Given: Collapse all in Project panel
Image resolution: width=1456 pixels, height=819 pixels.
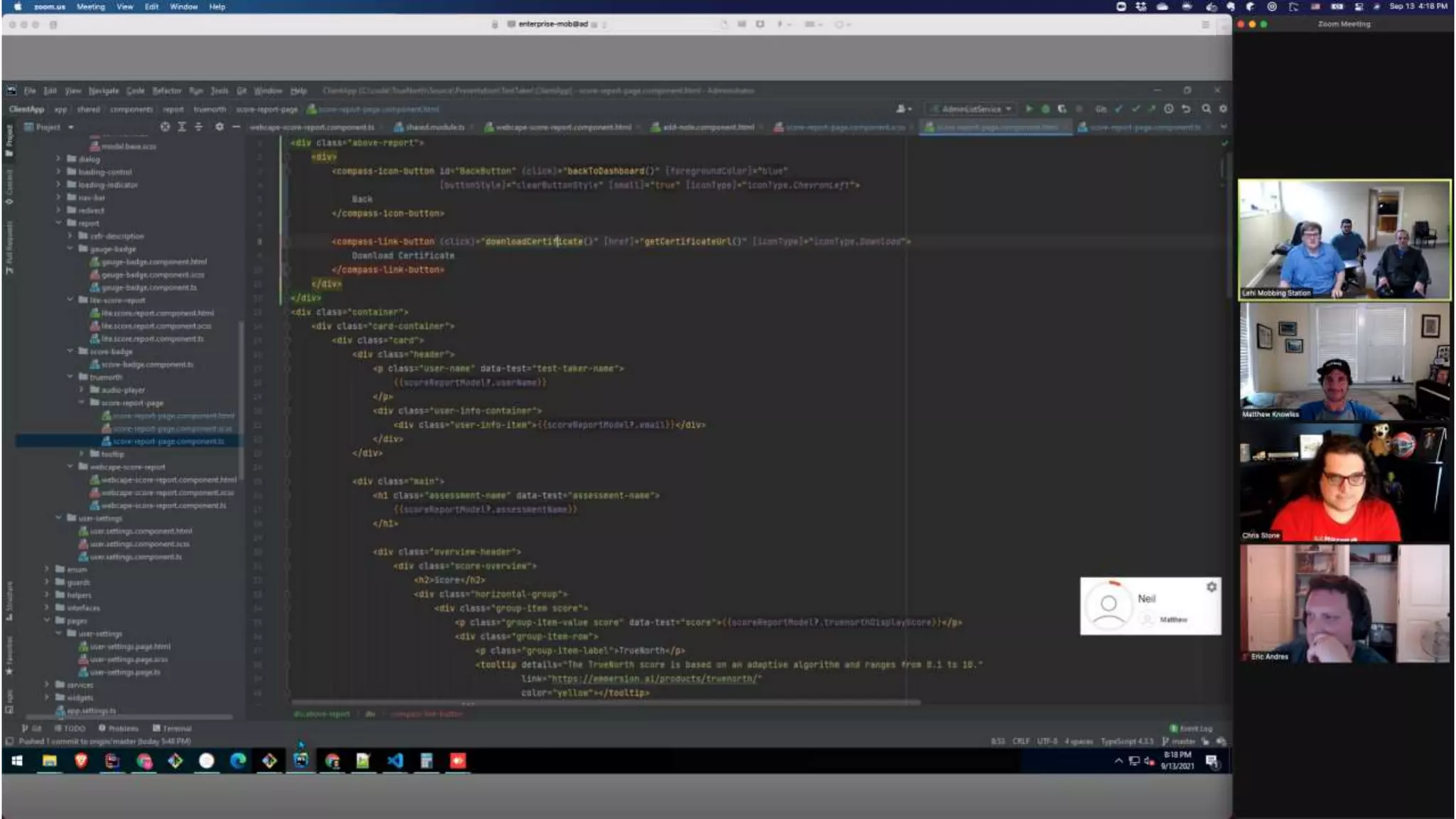Looking at the screenshot, I should click(x=198, y=127).
